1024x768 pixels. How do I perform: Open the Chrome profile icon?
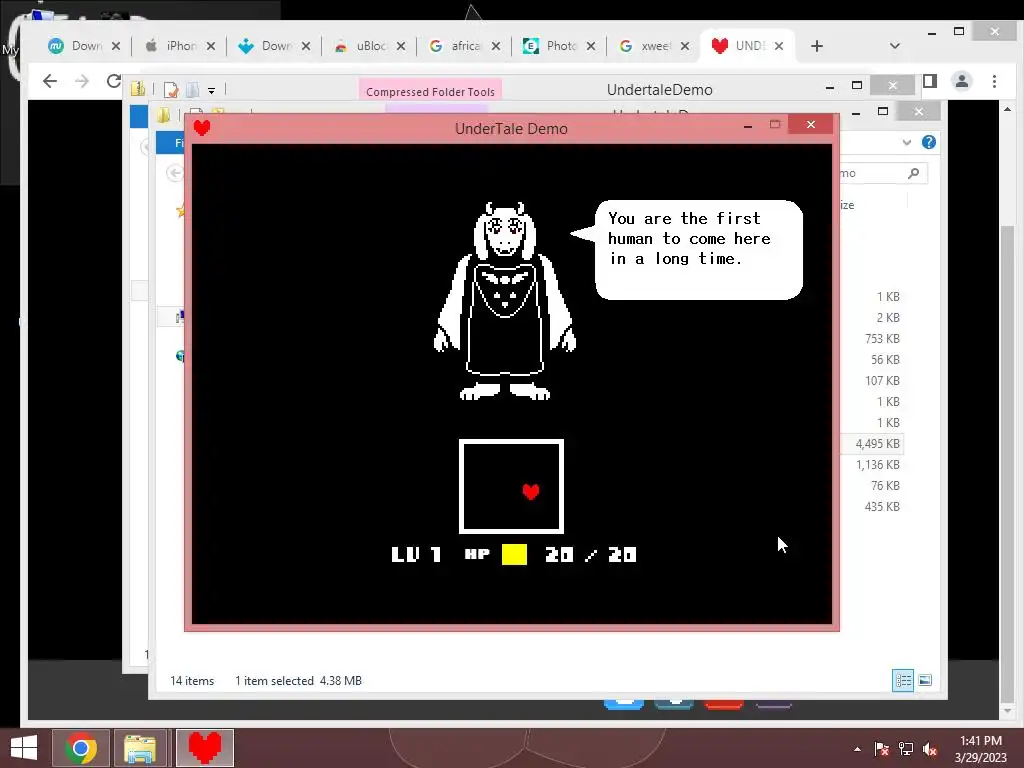[x=961, y=81]
